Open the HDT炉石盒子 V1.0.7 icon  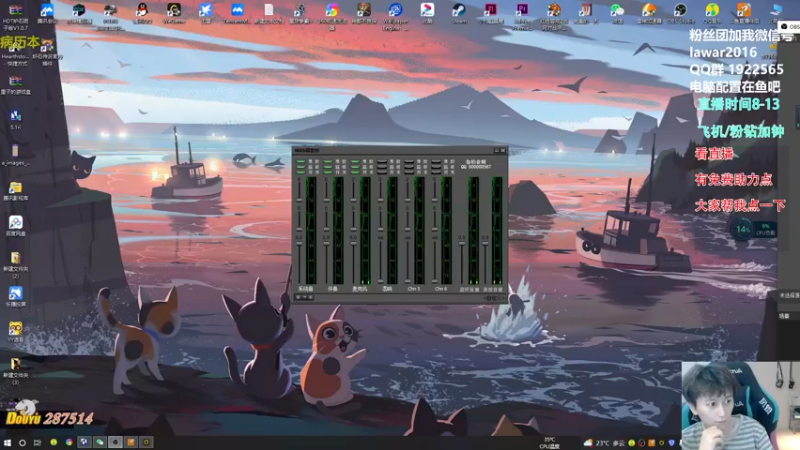(15, 10)
